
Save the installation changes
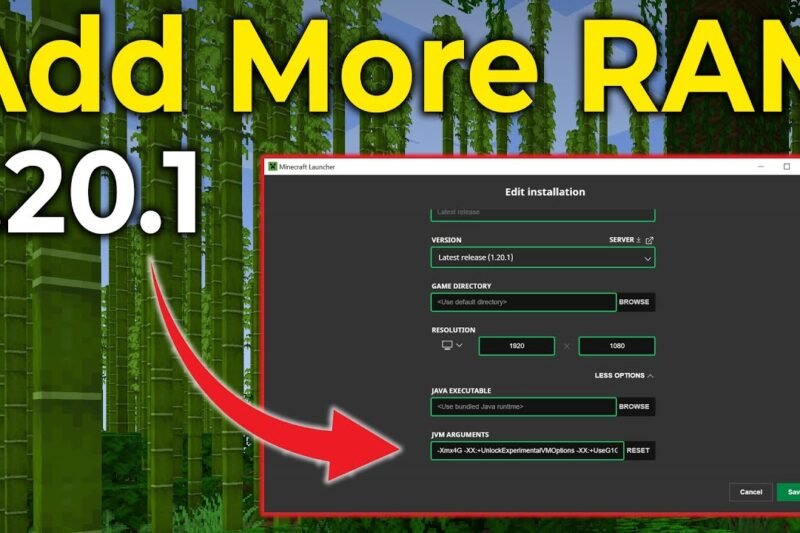pyautogui.click(x=789, y=492)
